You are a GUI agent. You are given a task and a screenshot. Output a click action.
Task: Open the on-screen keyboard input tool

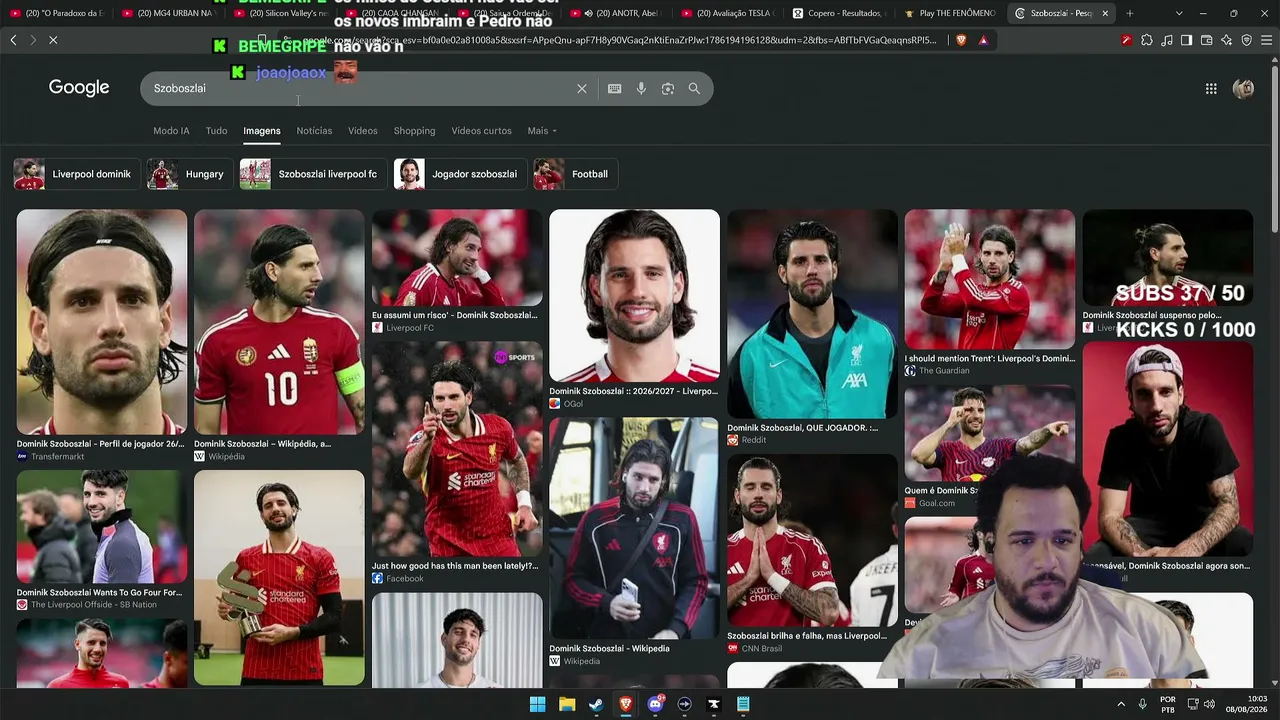click(615, 89)
